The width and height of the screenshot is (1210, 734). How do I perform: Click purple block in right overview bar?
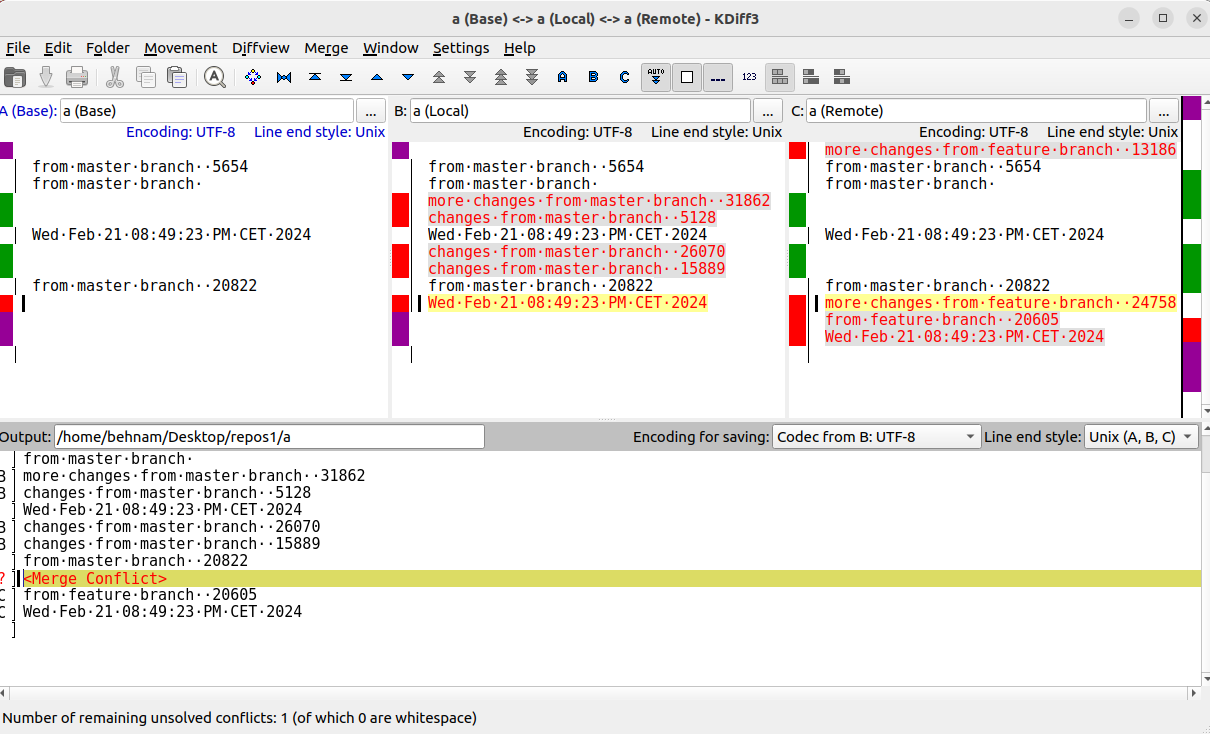pyautogui.click(x=1191, y=365)
